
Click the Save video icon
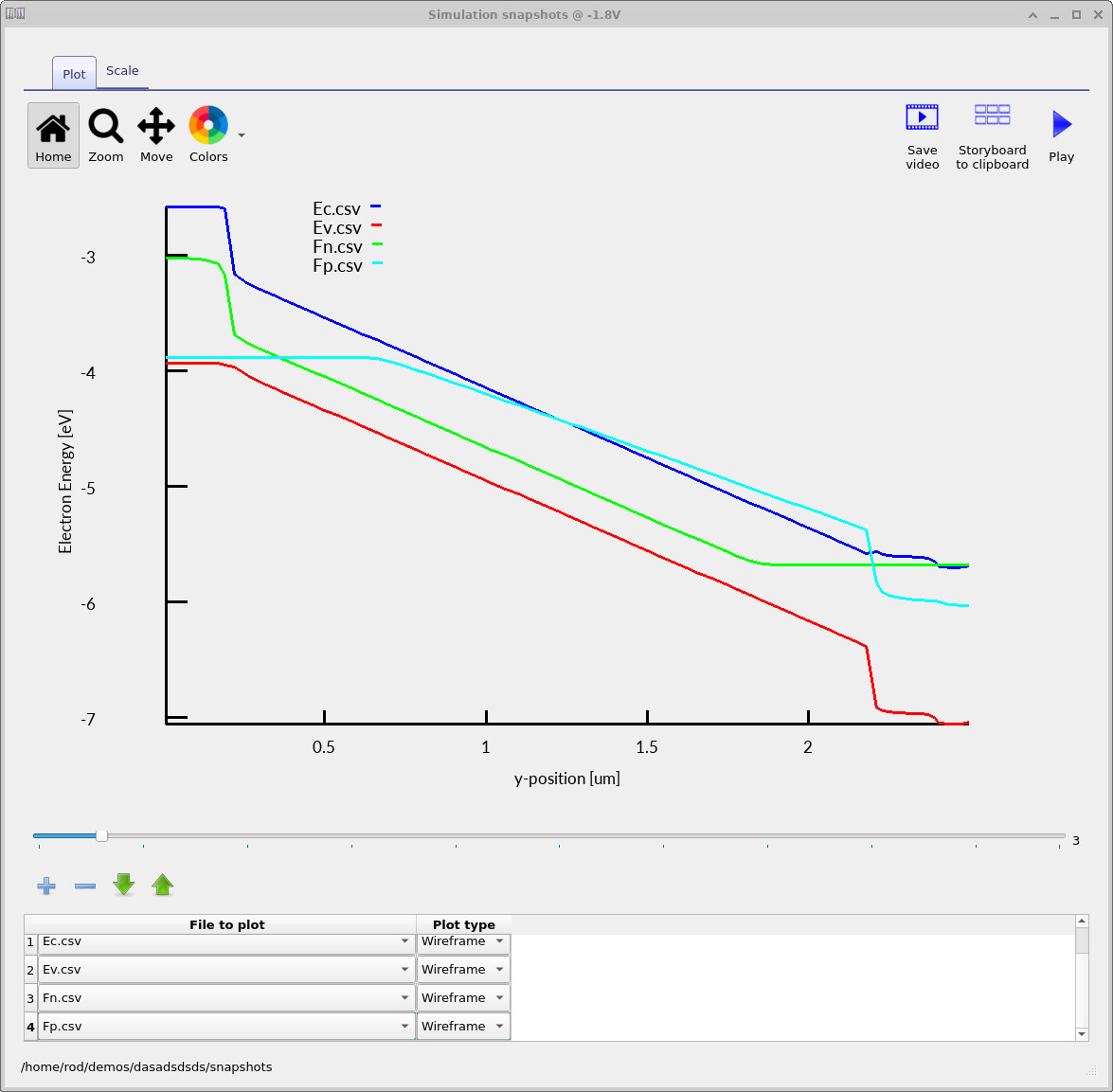(922, 136)
